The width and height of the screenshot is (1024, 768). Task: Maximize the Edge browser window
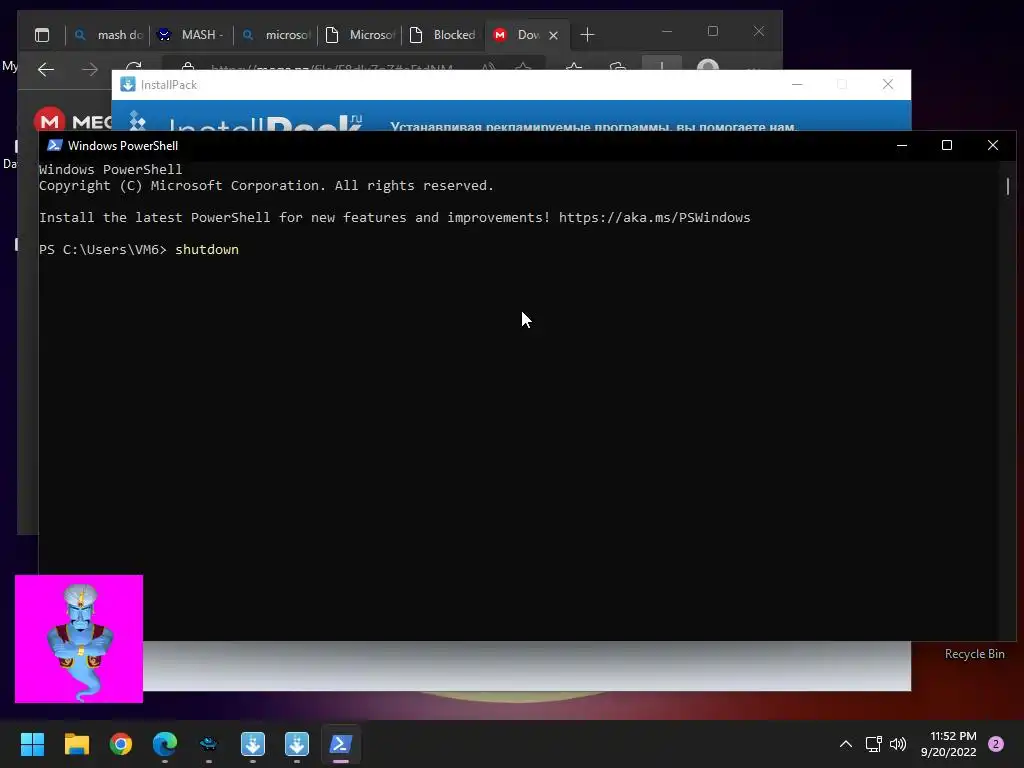[712, 31]
